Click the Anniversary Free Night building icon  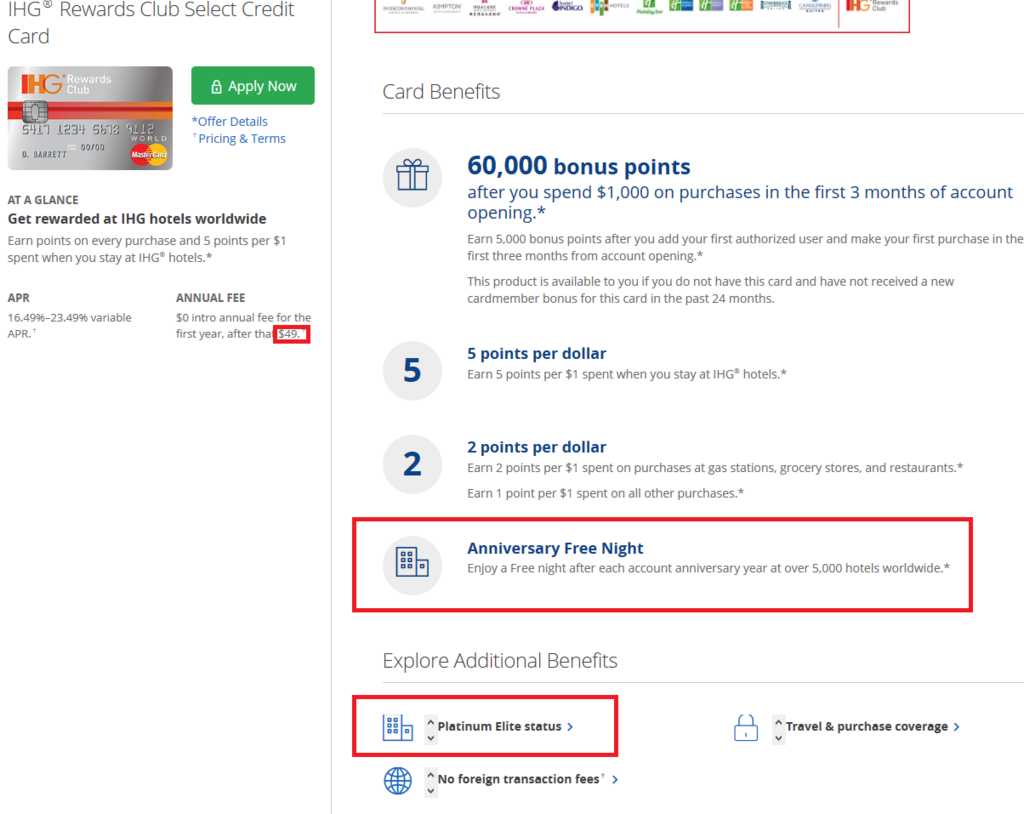pyautogui.click(x=412, y=565)
